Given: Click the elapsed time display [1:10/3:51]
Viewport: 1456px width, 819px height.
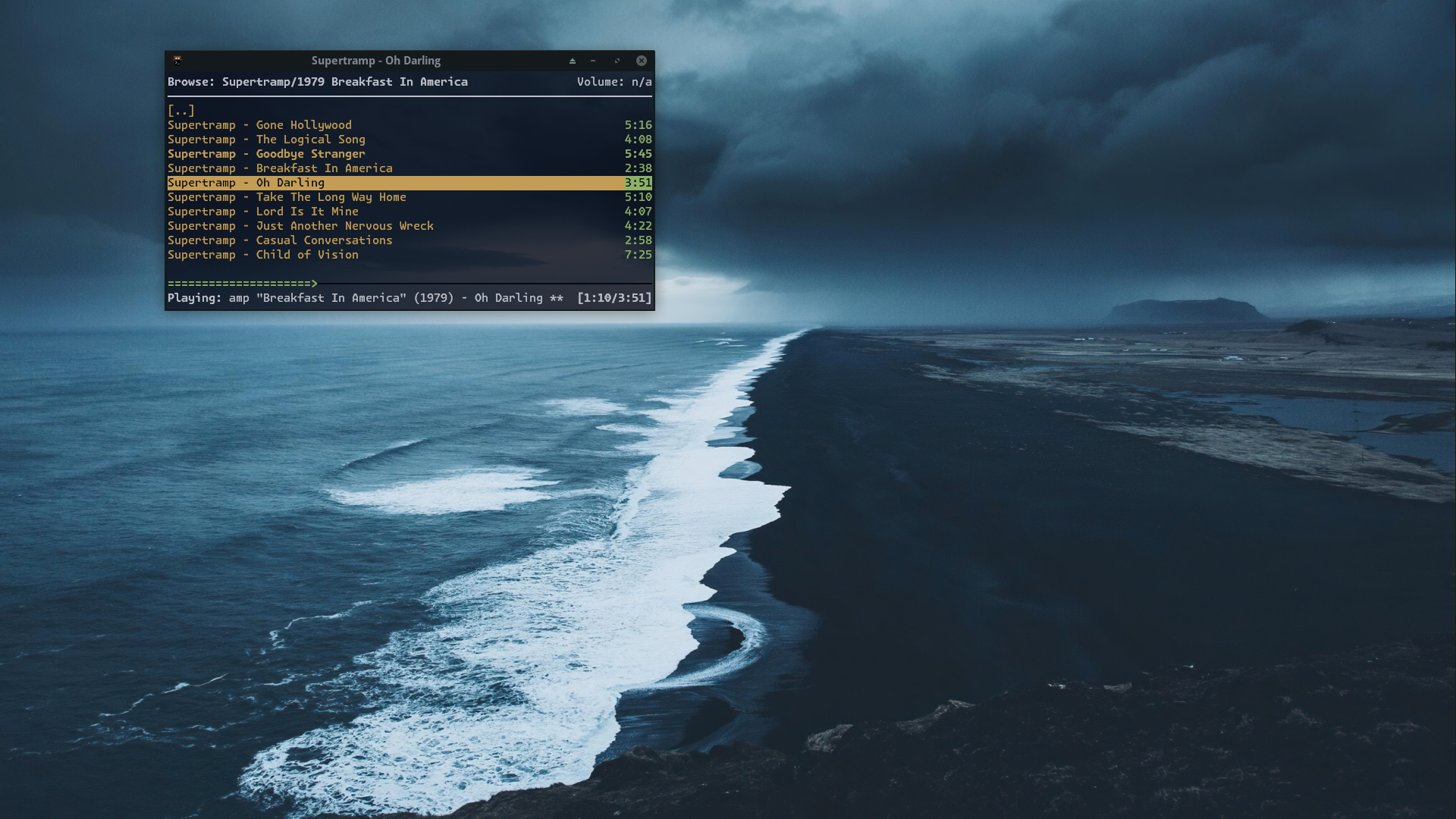Looking at the screenshot, I should [613, 298].
